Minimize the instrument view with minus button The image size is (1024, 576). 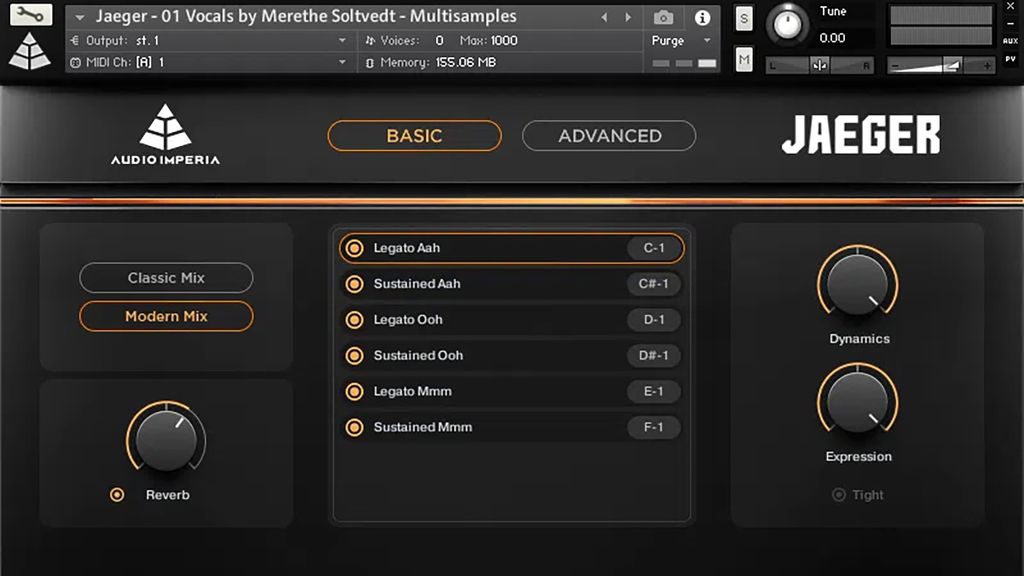click(1010, 24)
